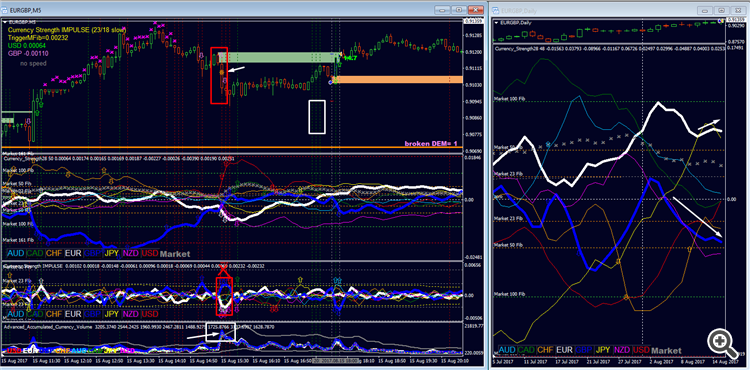Select NZD in the IMPULSE panel

tap(131, 314)
